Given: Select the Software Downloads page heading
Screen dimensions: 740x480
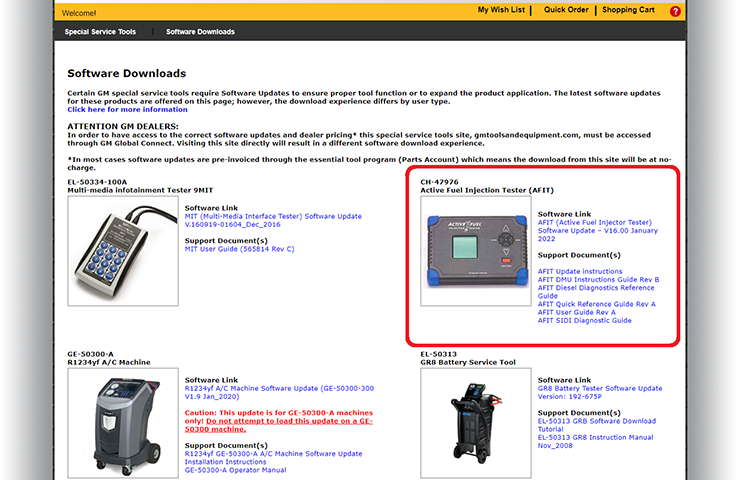Looking at the screenshot, I should click(126, 74).
